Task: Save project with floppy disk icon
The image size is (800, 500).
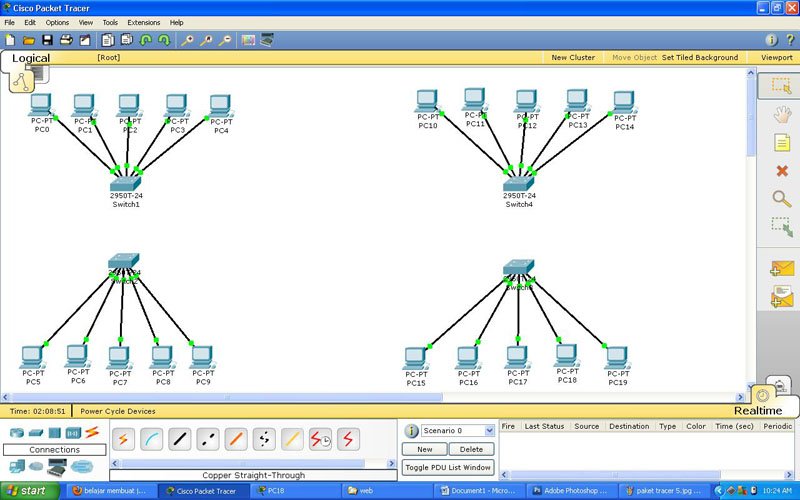Action: [47, 40]
